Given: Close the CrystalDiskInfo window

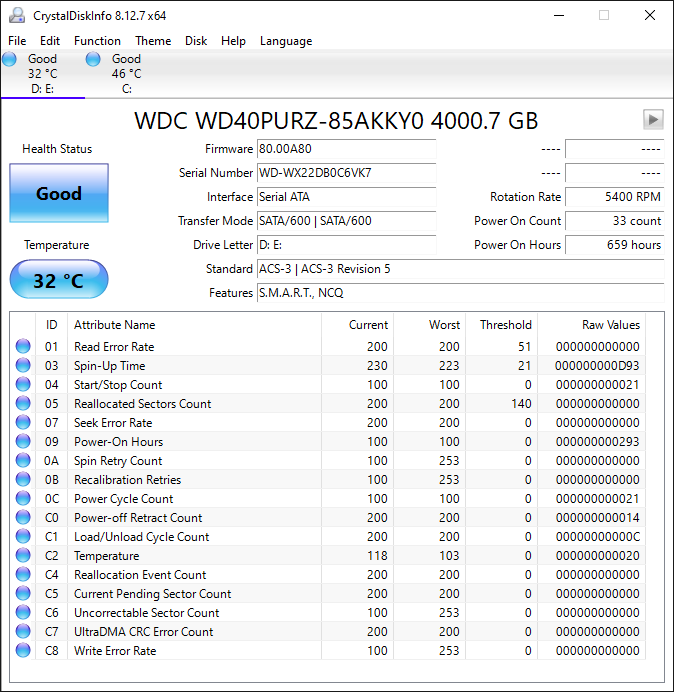Looking at the screenshot, I should (650, 15).
